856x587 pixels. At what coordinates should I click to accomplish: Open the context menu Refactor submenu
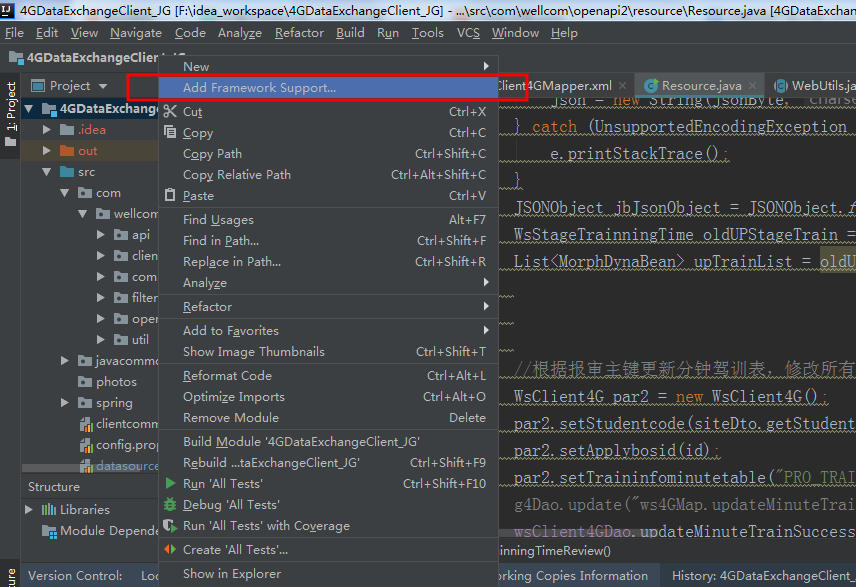tap(329, 307)
